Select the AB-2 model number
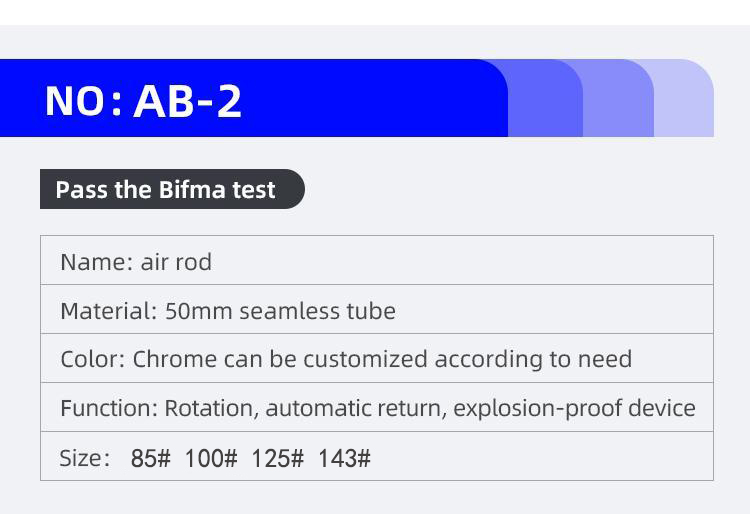Viewport: 750px width, 514px height. (x=187, y=101)
